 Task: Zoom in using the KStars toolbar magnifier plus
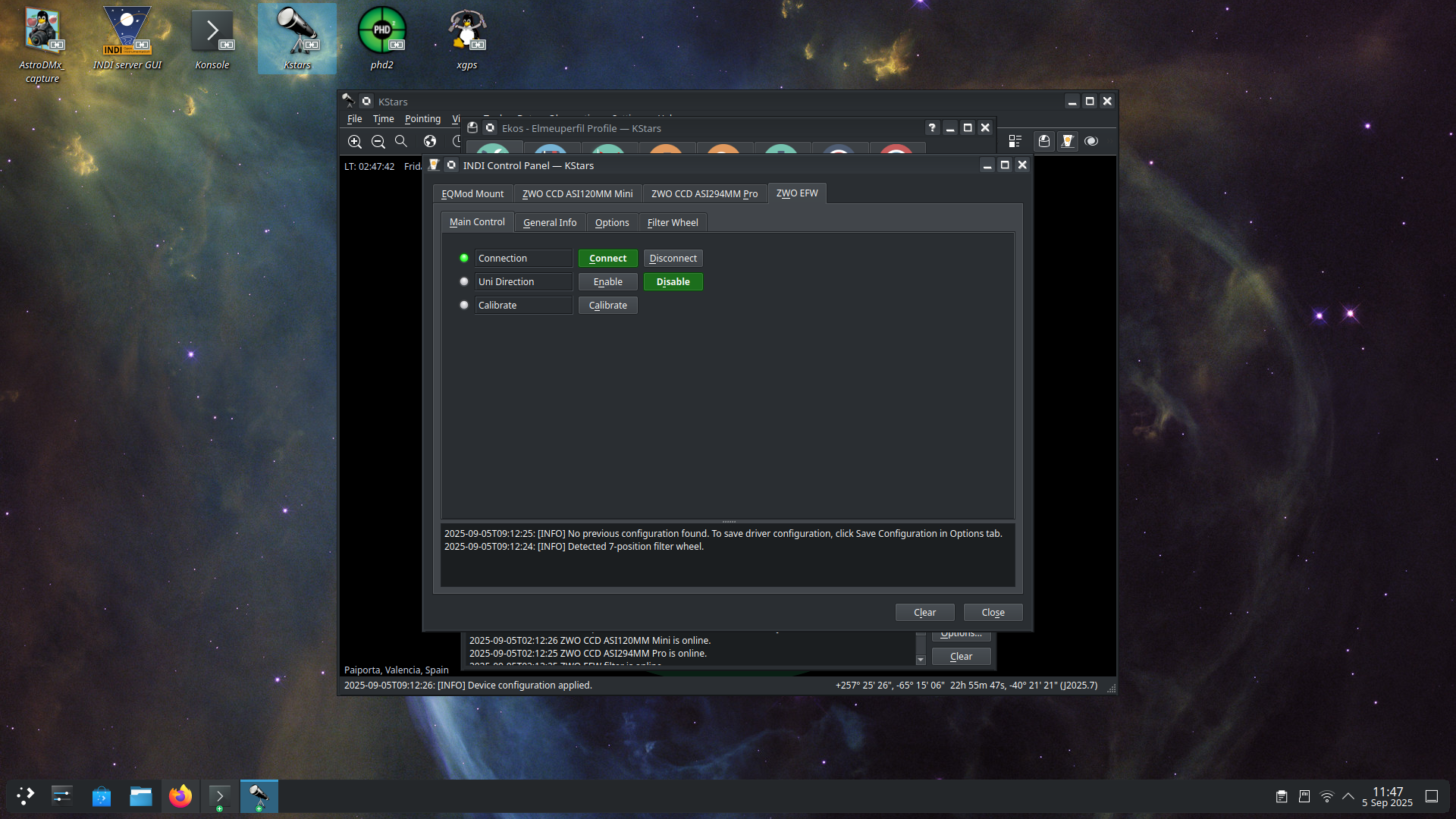point(354,141)
